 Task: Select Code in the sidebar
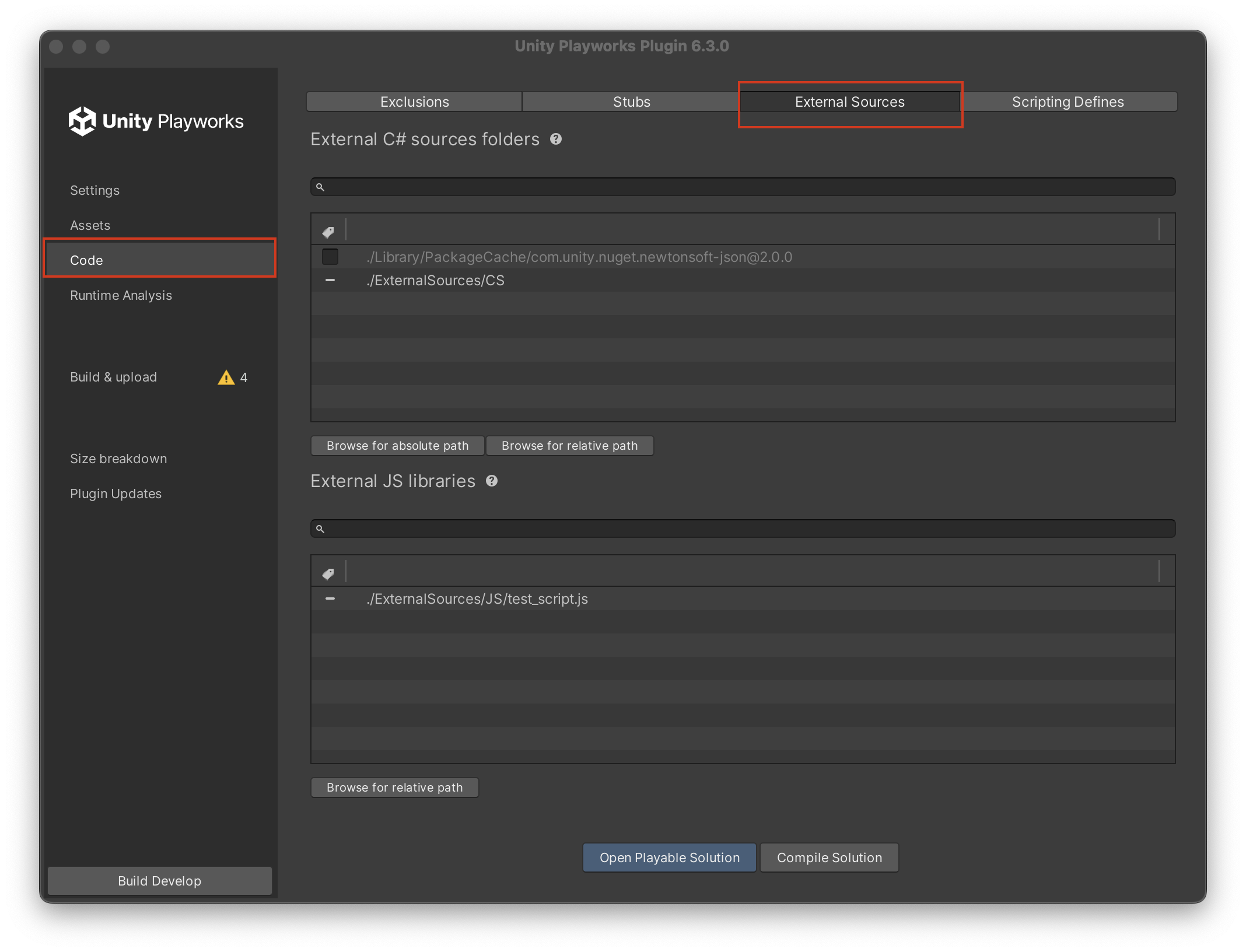160,260
